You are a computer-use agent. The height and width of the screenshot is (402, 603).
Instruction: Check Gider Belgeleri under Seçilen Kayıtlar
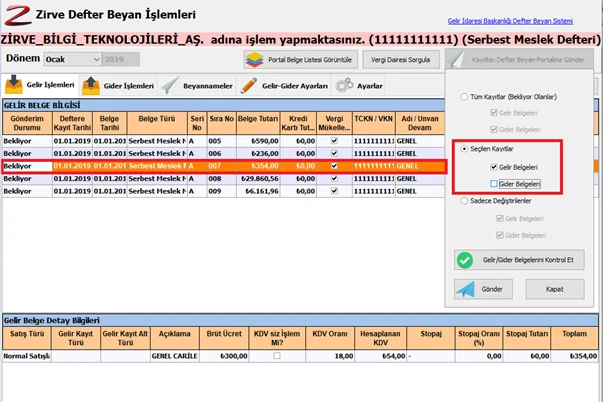pyautogui.click(x=494, y=184)
